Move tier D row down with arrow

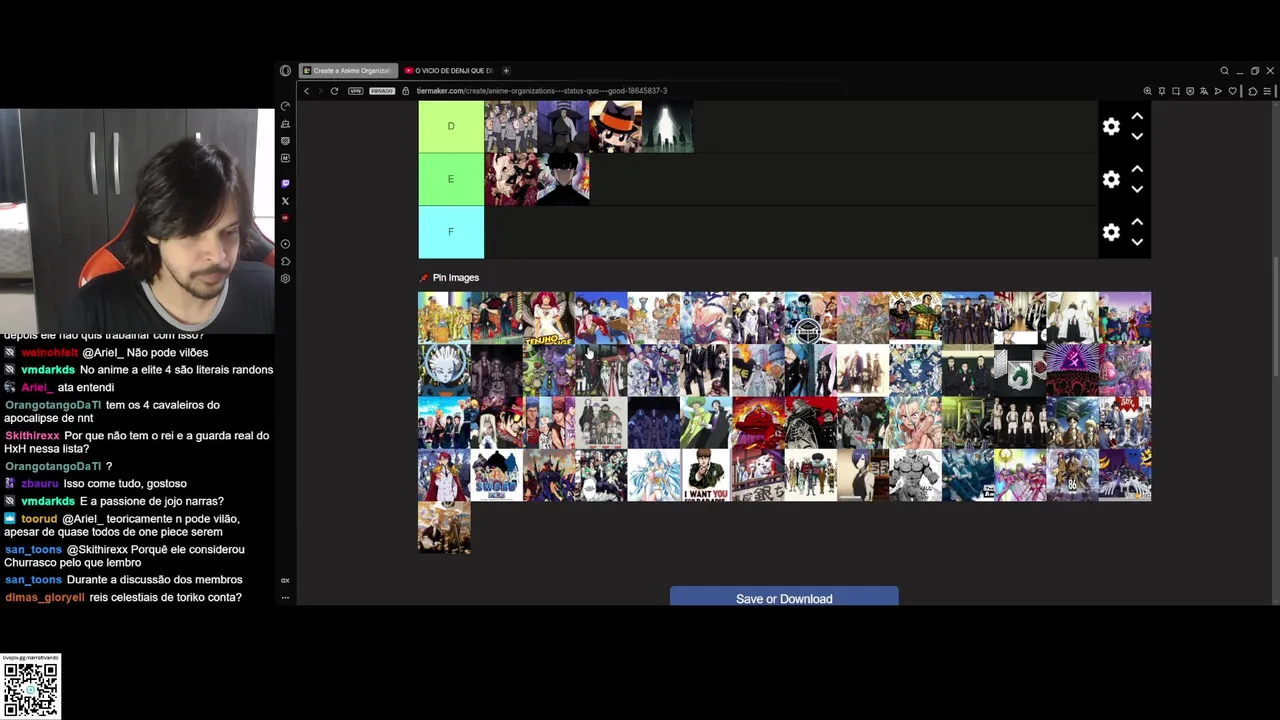coord(1137,137)
